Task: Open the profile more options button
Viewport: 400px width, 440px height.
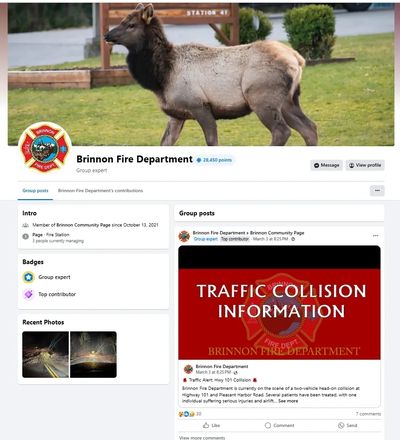Action: (377, 191)
